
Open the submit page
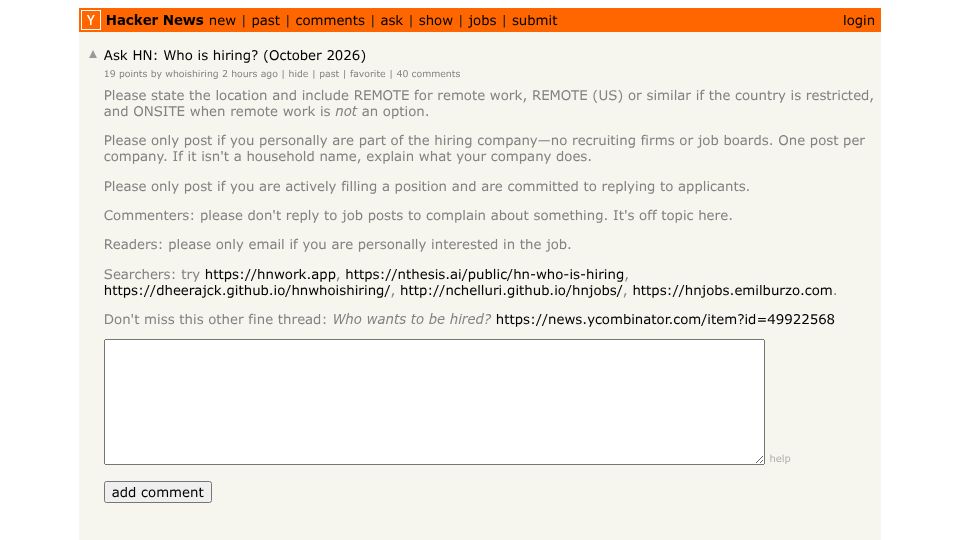534,20
